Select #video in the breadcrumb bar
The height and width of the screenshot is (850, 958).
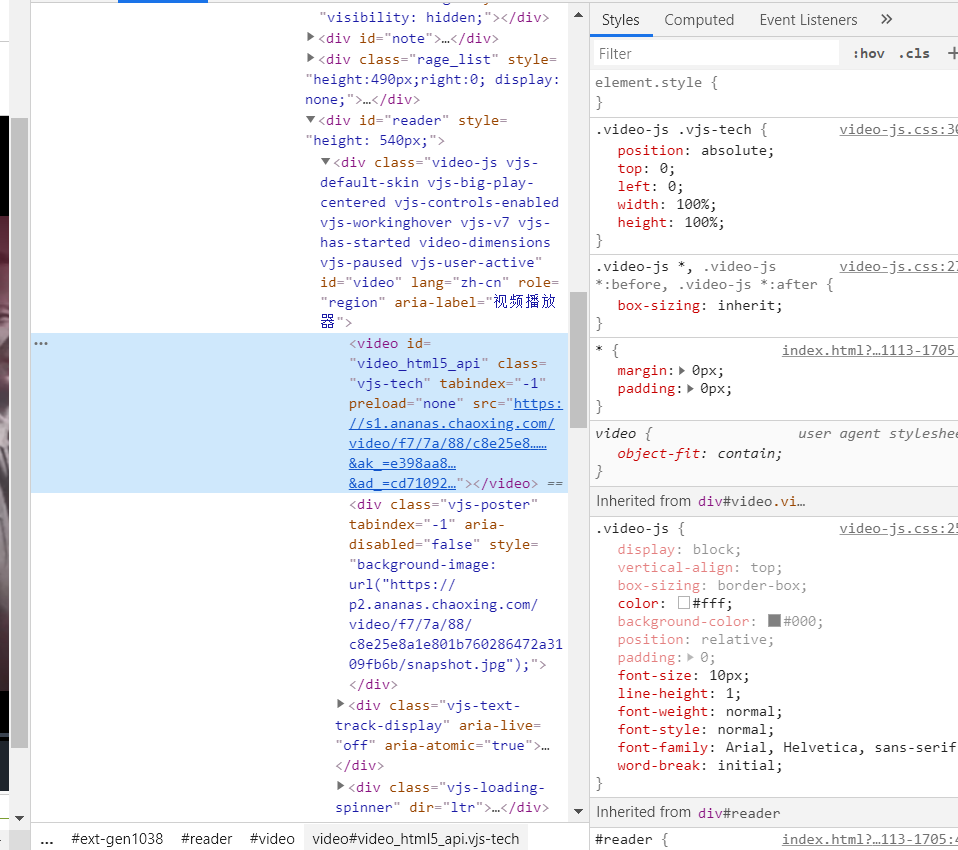click(272, 839)
